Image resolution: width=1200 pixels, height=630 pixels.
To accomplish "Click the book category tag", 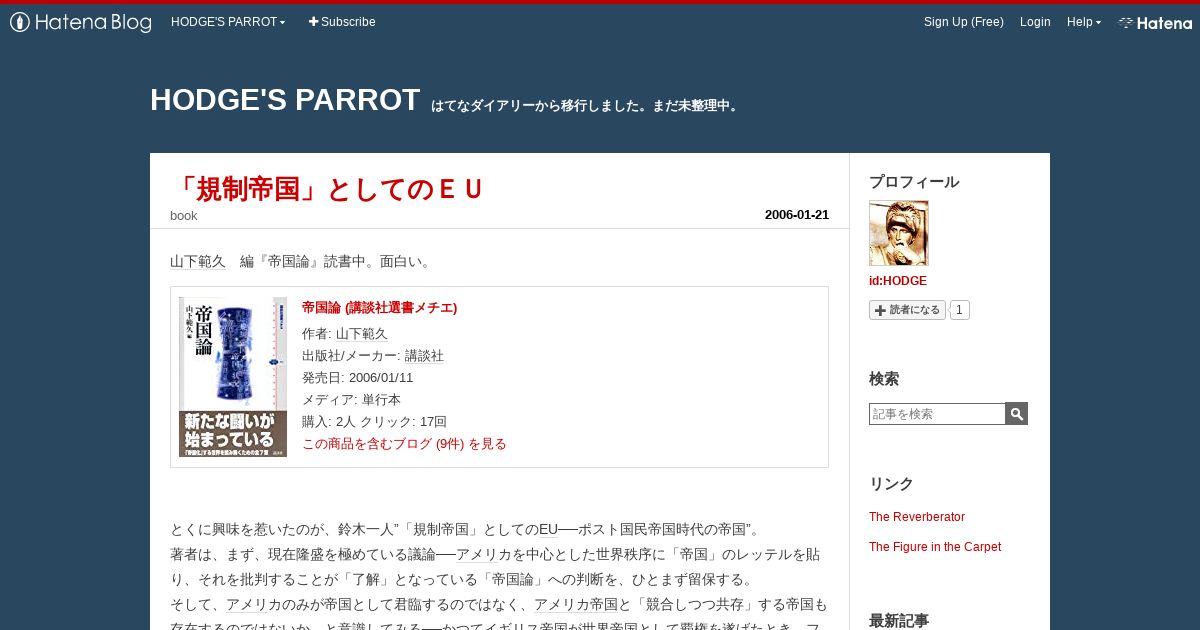I will click(x=184, y=216).
